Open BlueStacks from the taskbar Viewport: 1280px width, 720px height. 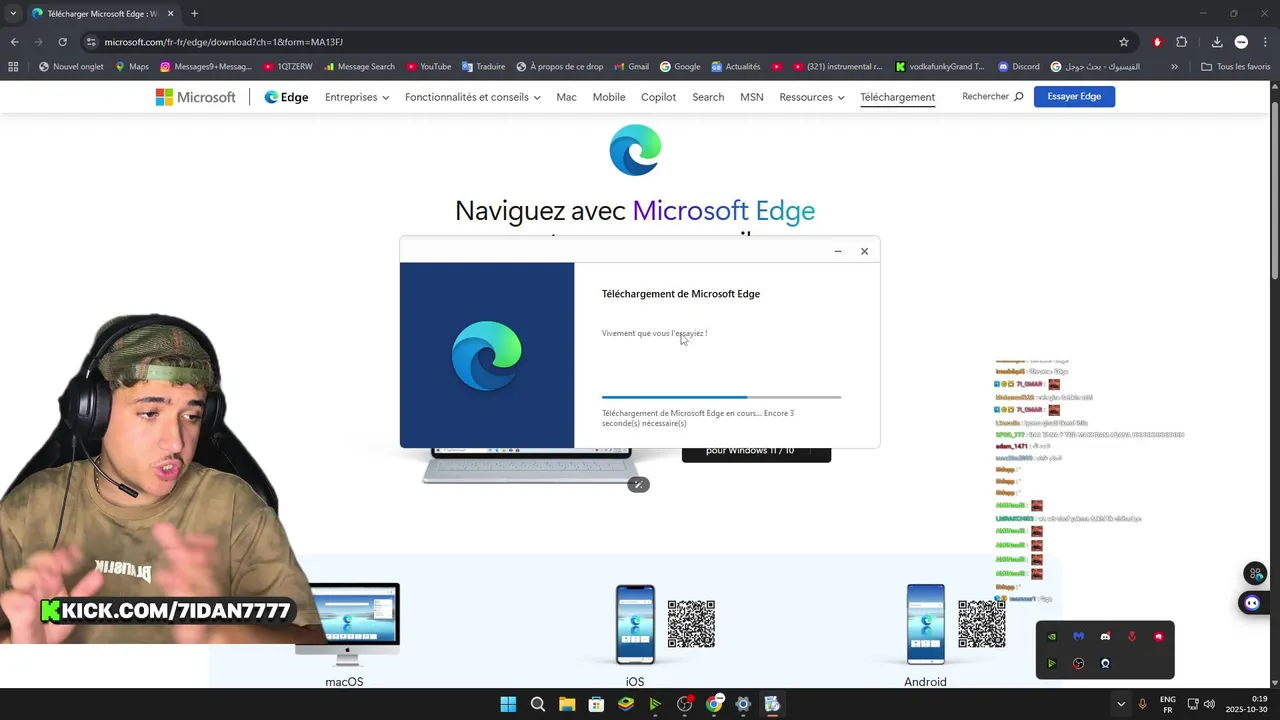click(625, 704)
